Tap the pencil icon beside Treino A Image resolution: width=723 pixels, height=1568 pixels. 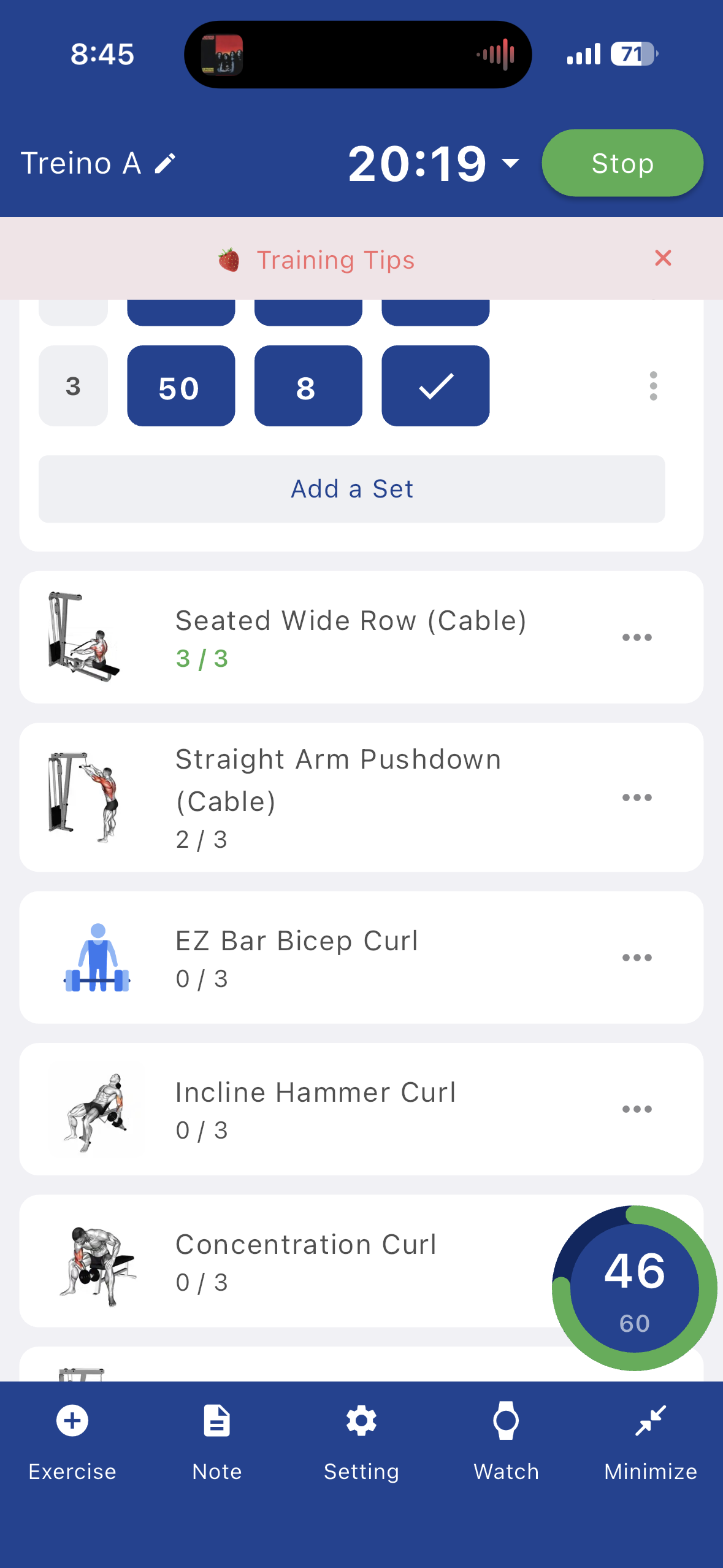(x=165, y=164)
